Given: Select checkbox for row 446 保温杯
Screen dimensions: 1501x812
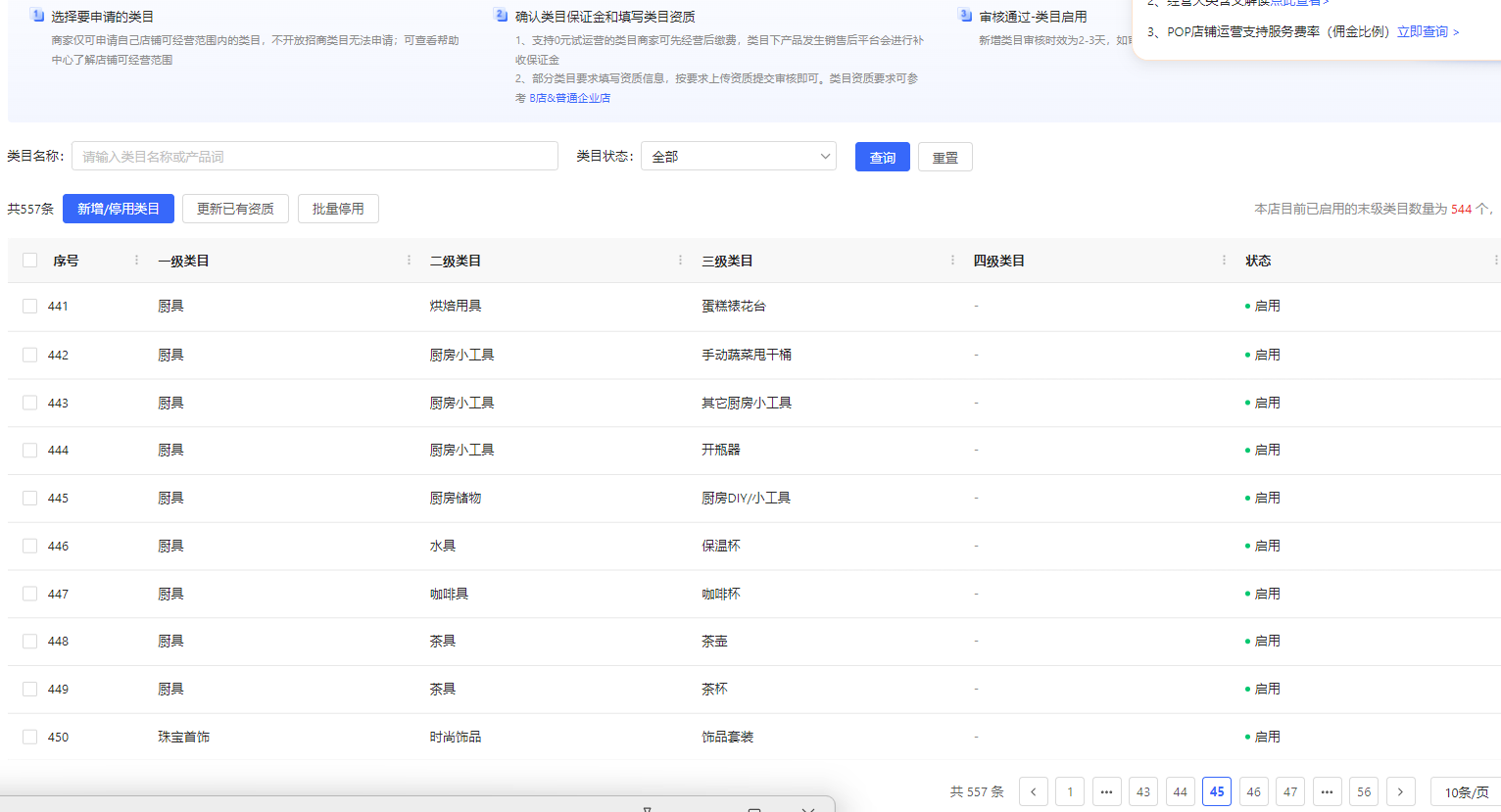Looking at the screenshot, I should (30, 547).
